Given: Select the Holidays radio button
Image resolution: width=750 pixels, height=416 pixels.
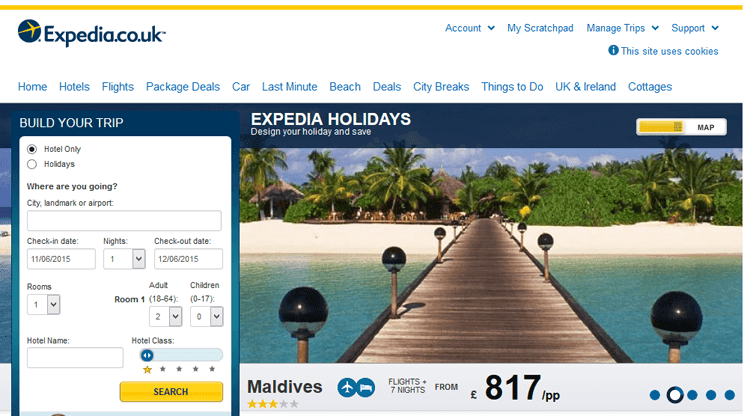Looking at the screenshot, I should (32, 164).
